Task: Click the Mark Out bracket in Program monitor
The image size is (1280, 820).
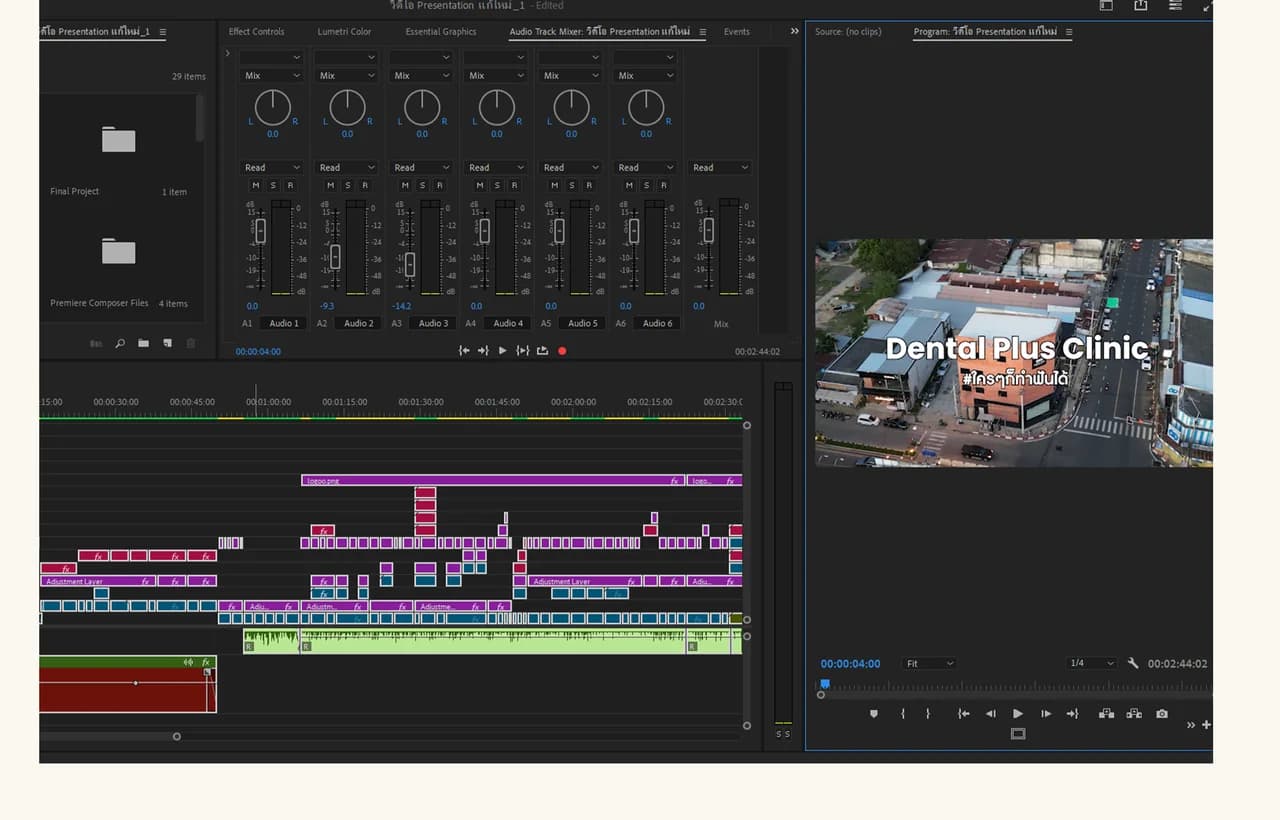Action: [928, 714]
